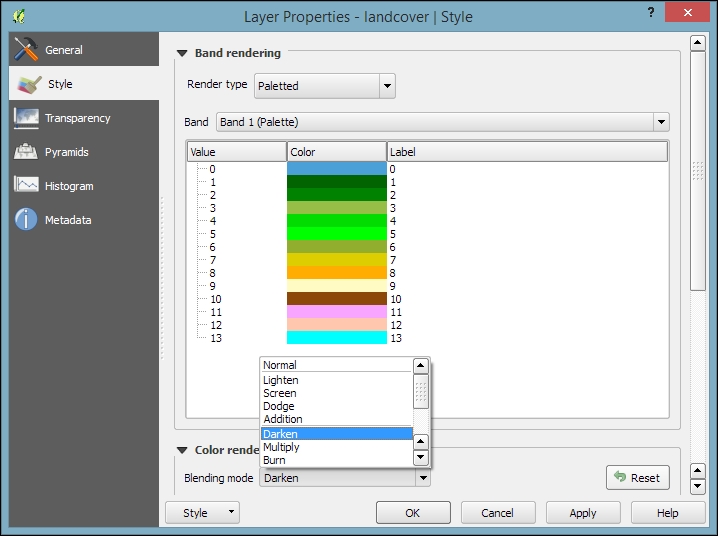The width and height of the screenshot is (718, 536).
Task: Click the pink swatch for value 11
Action: coord(337,312)
